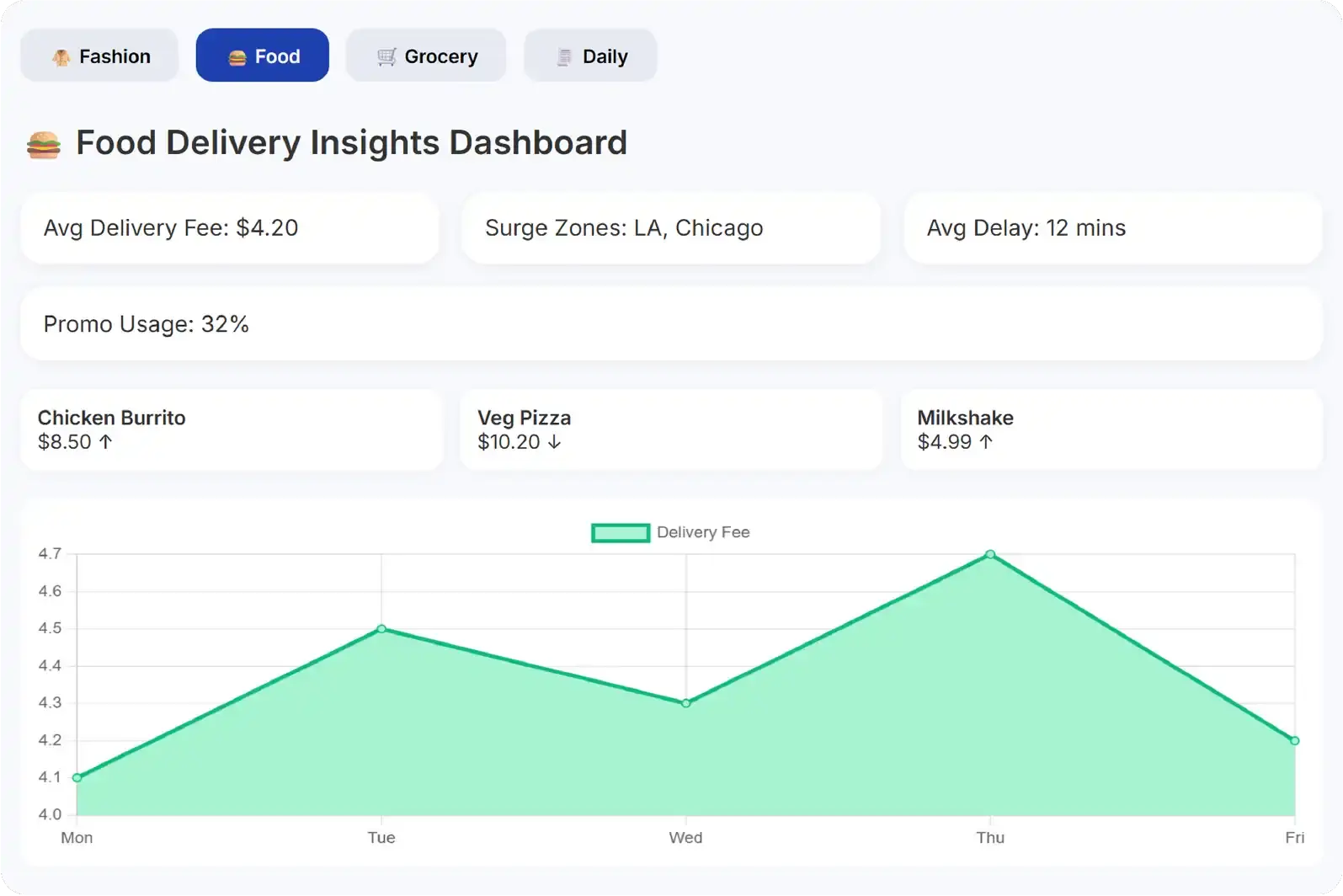Select the Avg Delivery Fee card
This screenshot has width=1343, height=896.
[x=230, y=228]
